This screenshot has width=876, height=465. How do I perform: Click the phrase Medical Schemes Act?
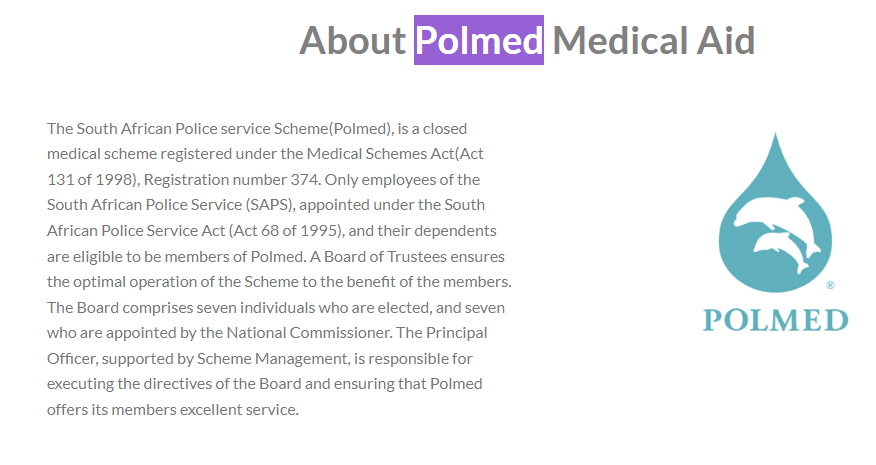pyautogui.click(x=380, y=154)
